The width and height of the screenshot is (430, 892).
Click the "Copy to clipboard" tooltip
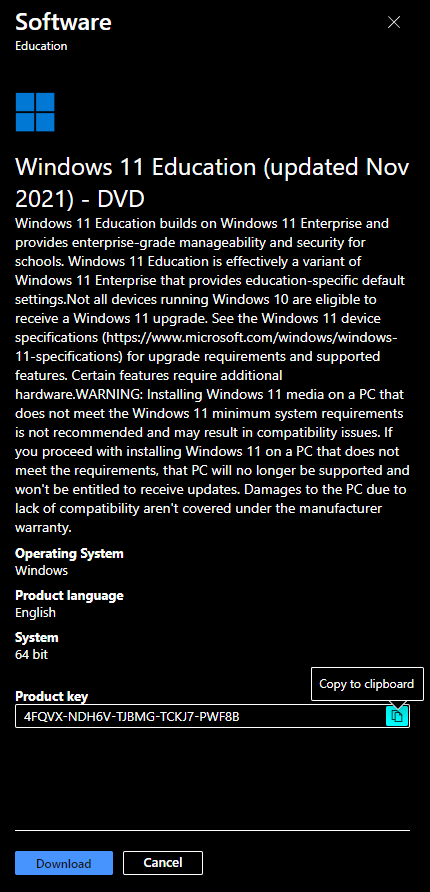pyautogui.click(x=367, y=684)
